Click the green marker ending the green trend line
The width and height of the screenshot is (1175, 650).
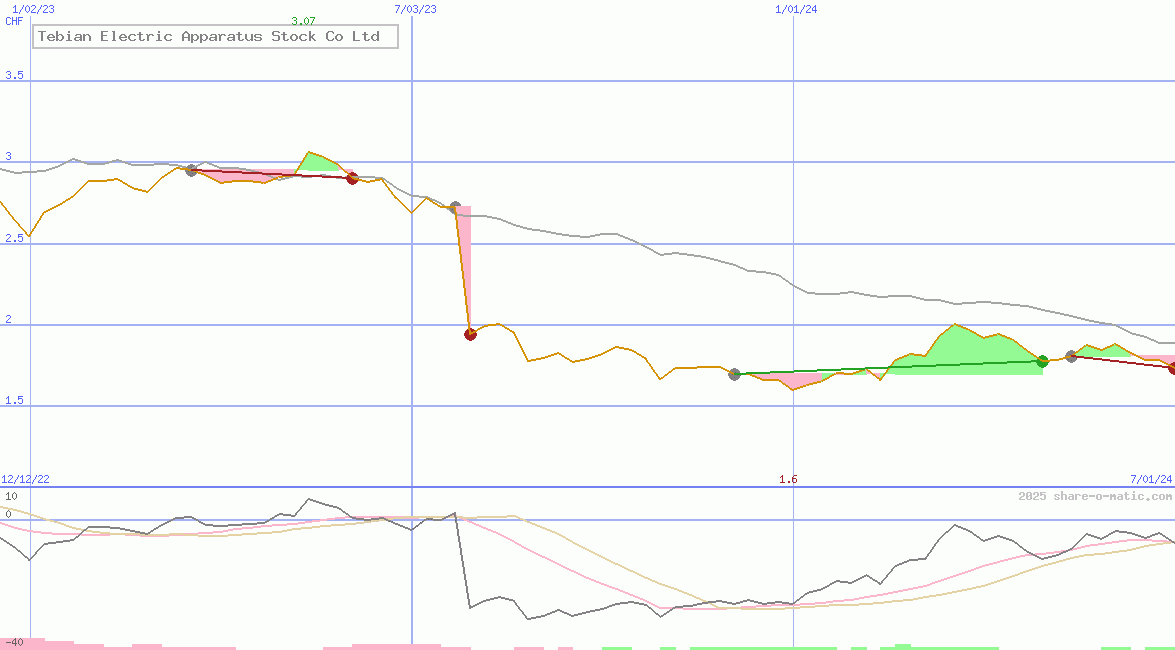1042,361
